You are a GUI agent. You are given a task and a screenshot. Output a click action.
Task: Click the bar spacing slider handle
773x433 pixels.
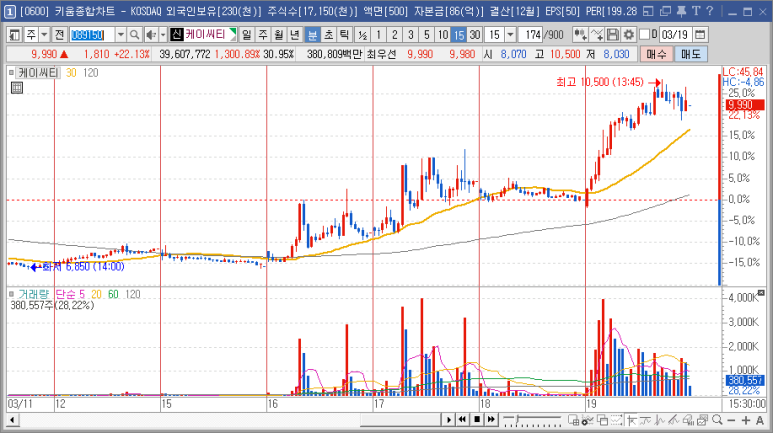pyautogui.click(x=517, y=420)
